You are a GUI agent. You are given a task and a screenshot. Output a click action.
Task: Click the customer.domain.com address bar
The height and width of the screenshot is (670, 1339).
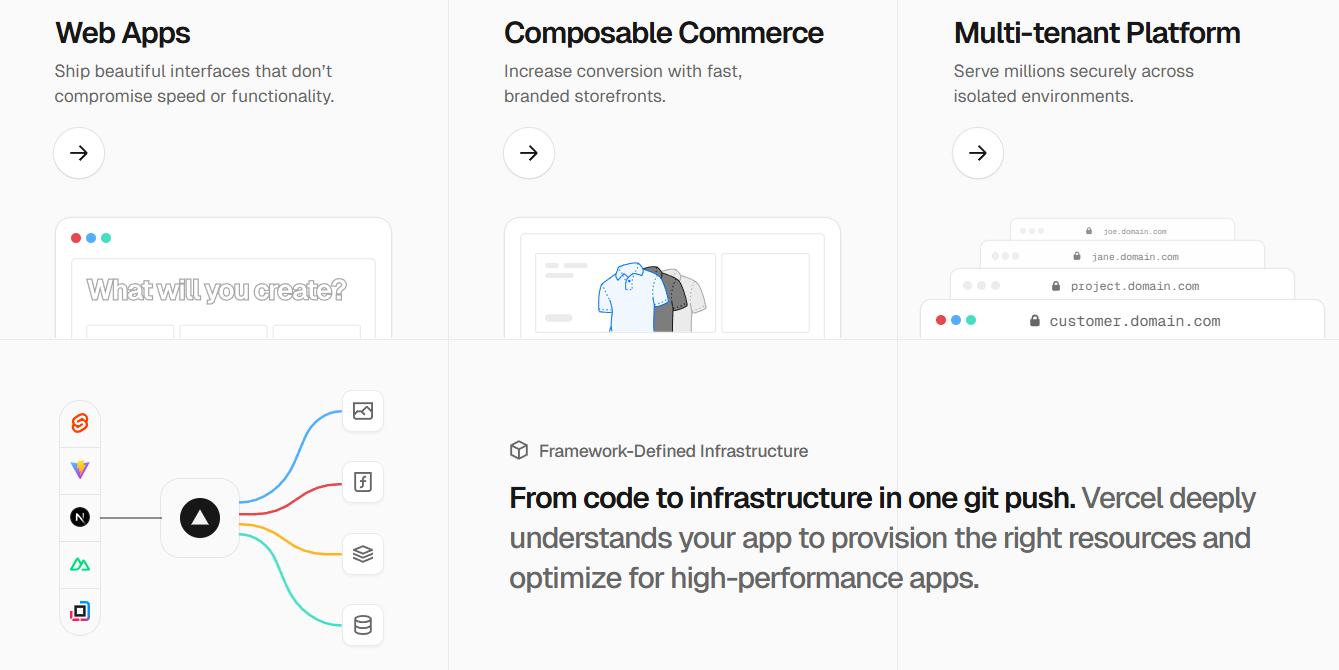[1134, 321]
